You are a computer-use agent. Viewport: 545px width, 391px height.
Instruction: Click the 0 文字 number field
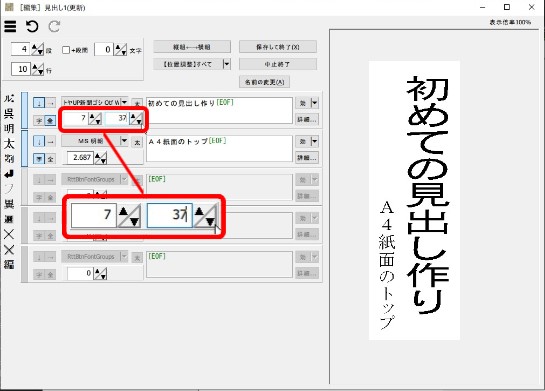(104, 49)
